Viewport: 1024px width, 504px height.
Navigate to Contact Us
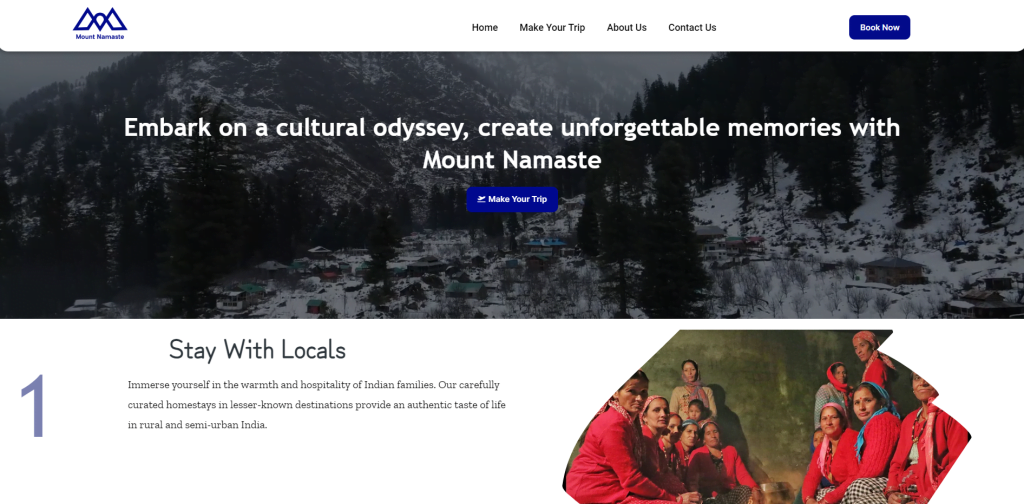692,27
